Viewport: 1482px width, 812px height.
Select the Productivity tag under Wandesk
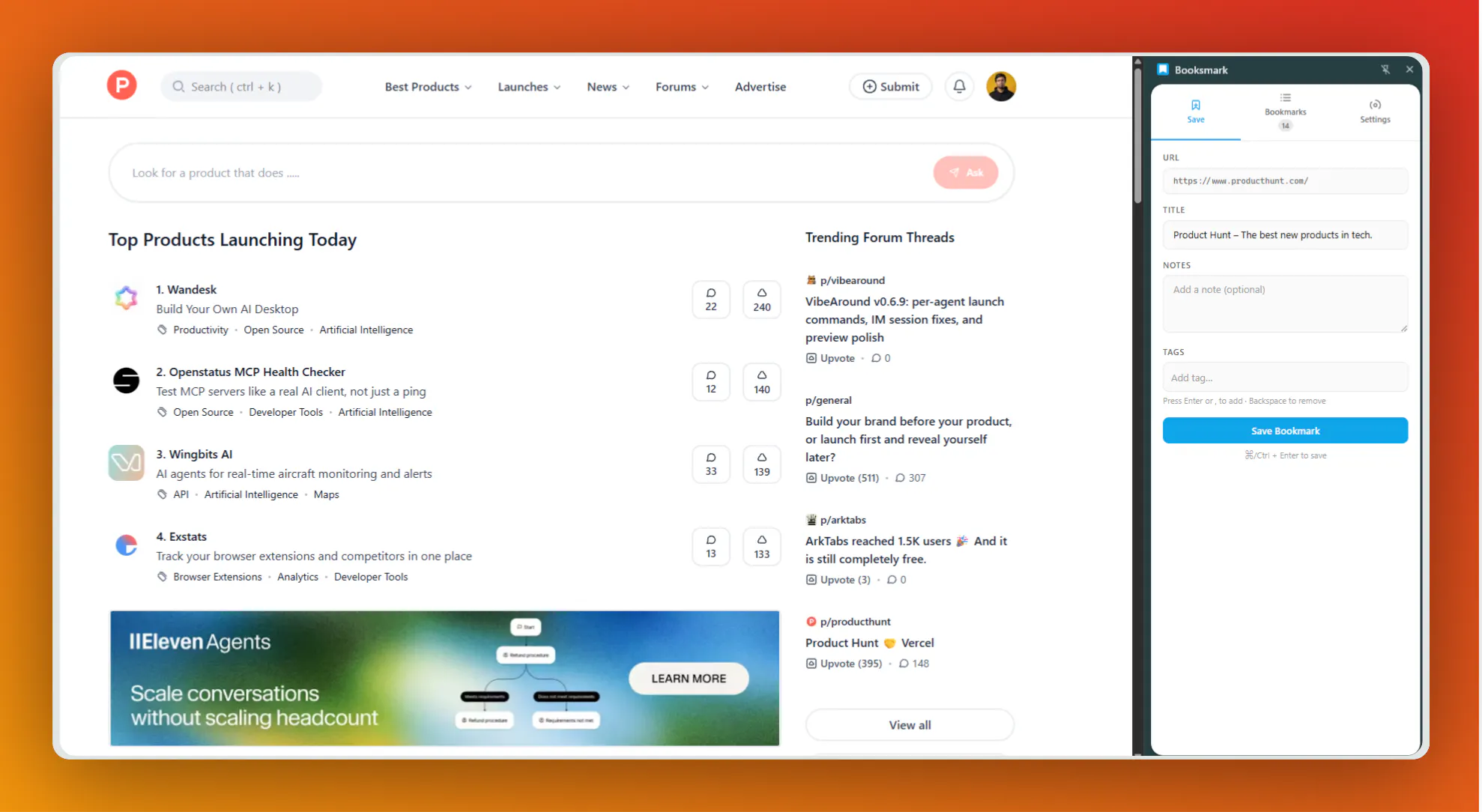pyautogui.click(x=201, y=330)
